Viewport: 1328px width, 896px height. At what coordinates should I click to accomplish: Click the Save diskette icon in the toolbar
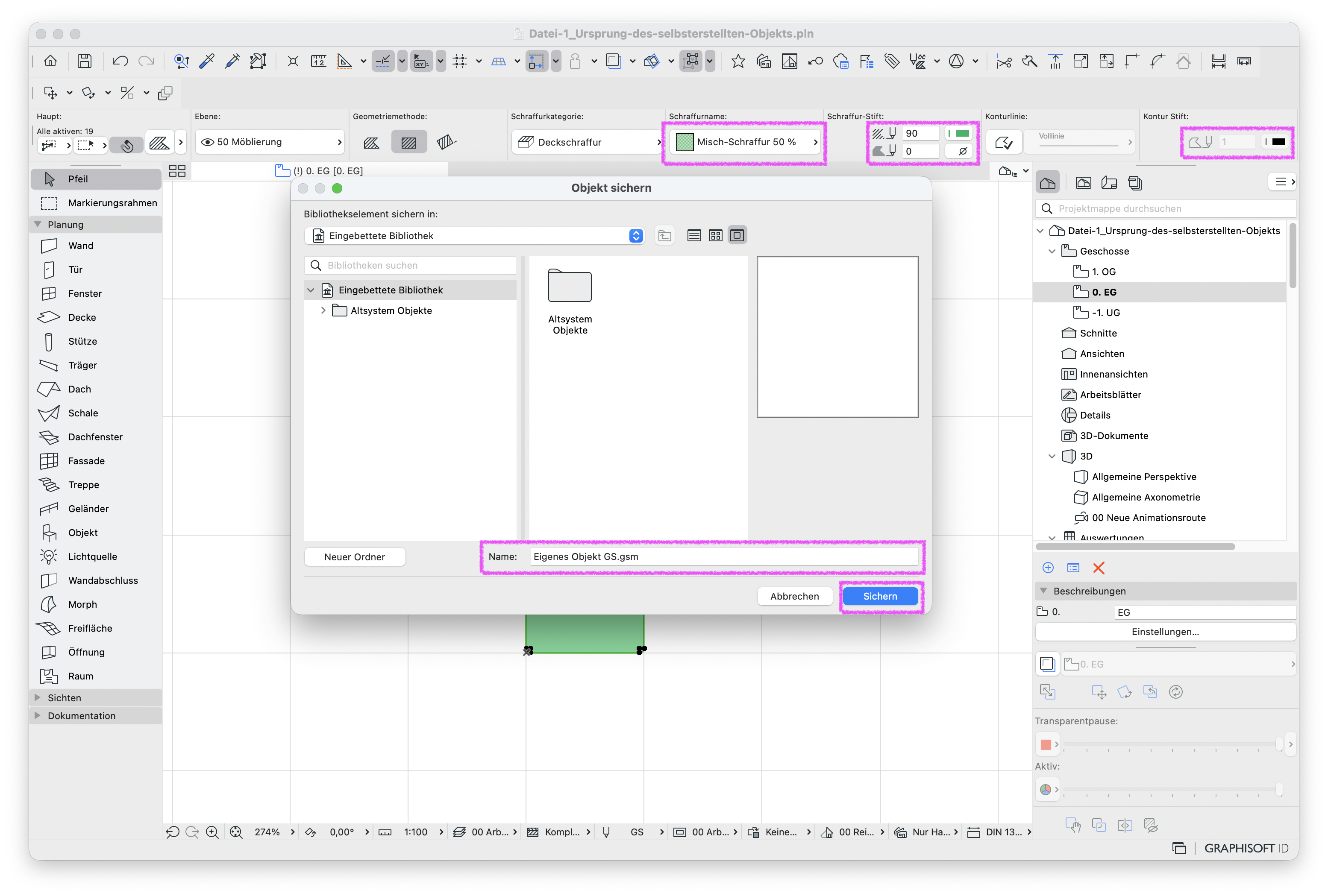[85, 61]
